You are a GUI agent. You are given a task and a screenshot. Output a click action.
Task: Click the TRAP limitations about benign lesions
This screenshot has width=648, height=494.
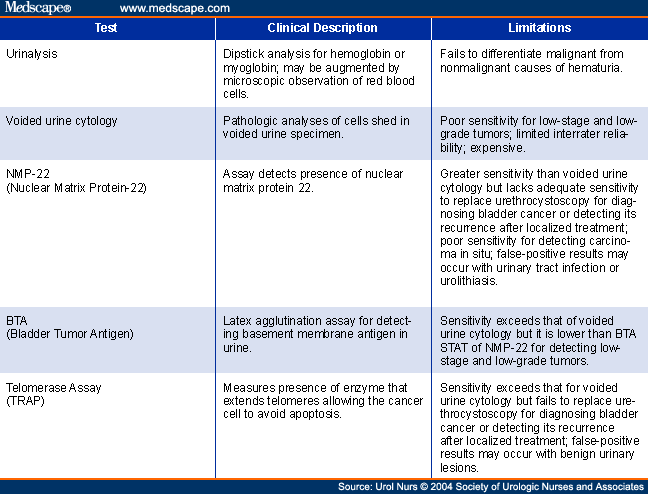[x=539, y=427]
